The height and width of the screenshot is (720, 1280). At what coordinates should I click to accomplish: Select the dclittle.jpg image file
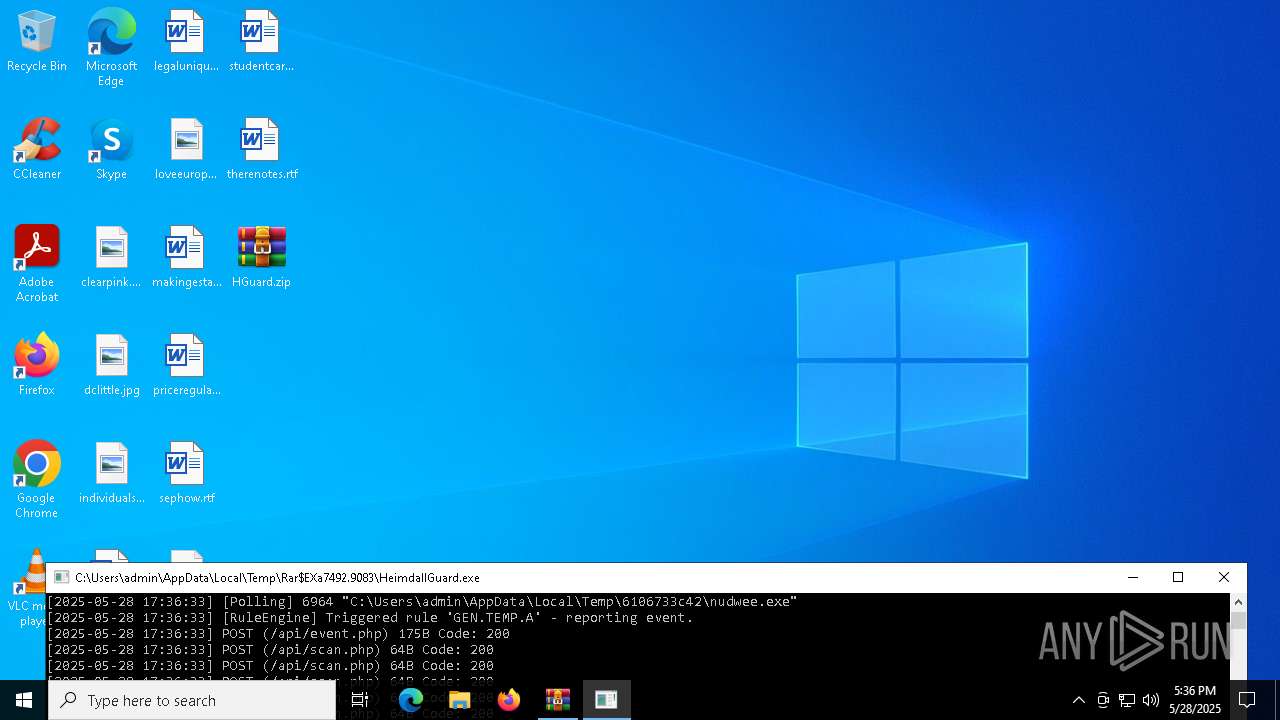point(111,366)
